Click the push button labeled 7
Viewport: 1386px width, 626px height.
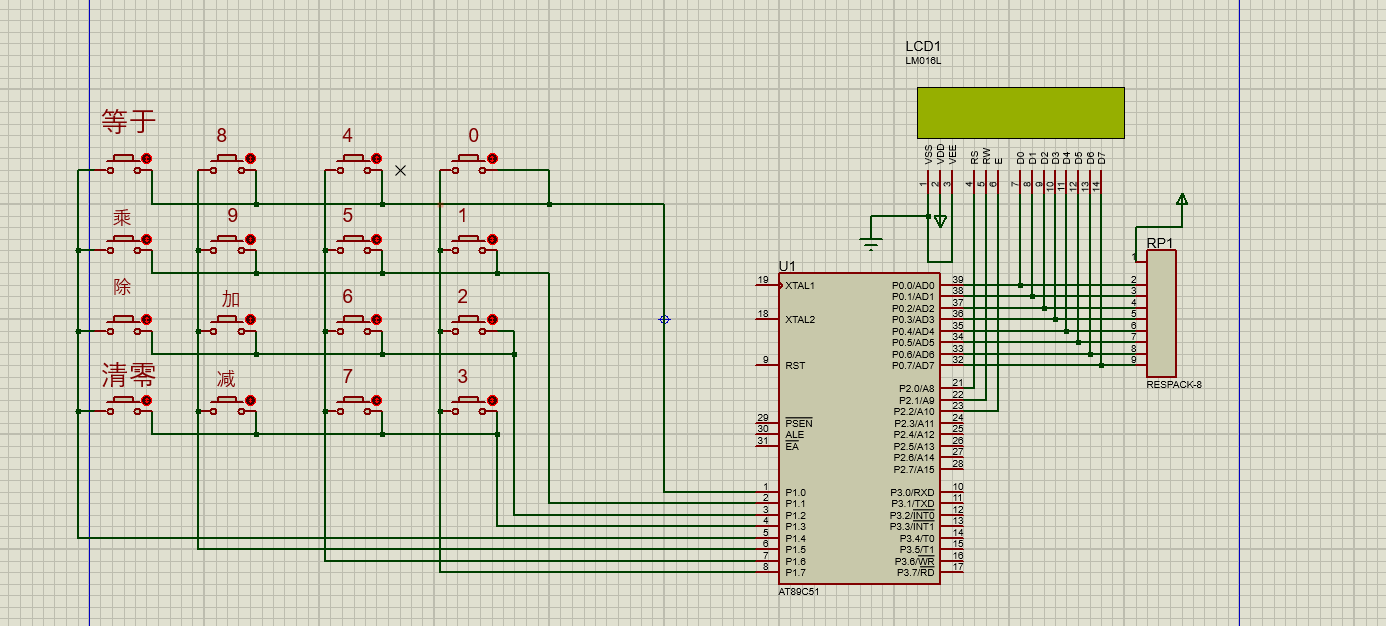352,401
